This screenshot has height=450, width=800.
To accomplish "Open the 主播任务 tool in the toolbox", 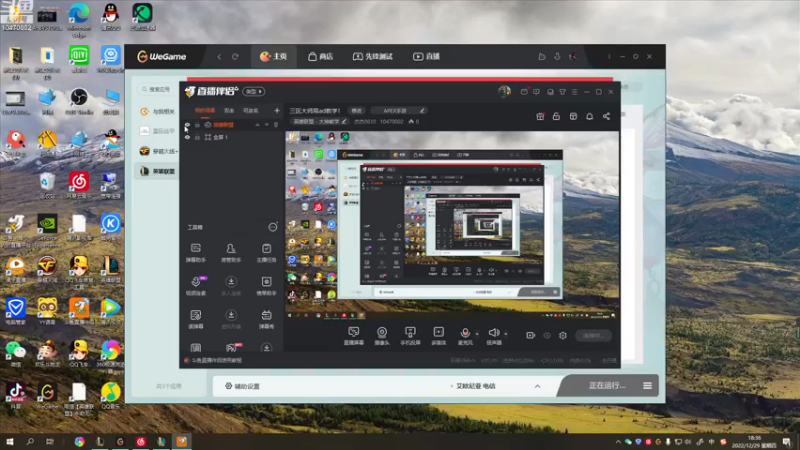I will pos(266,253).
